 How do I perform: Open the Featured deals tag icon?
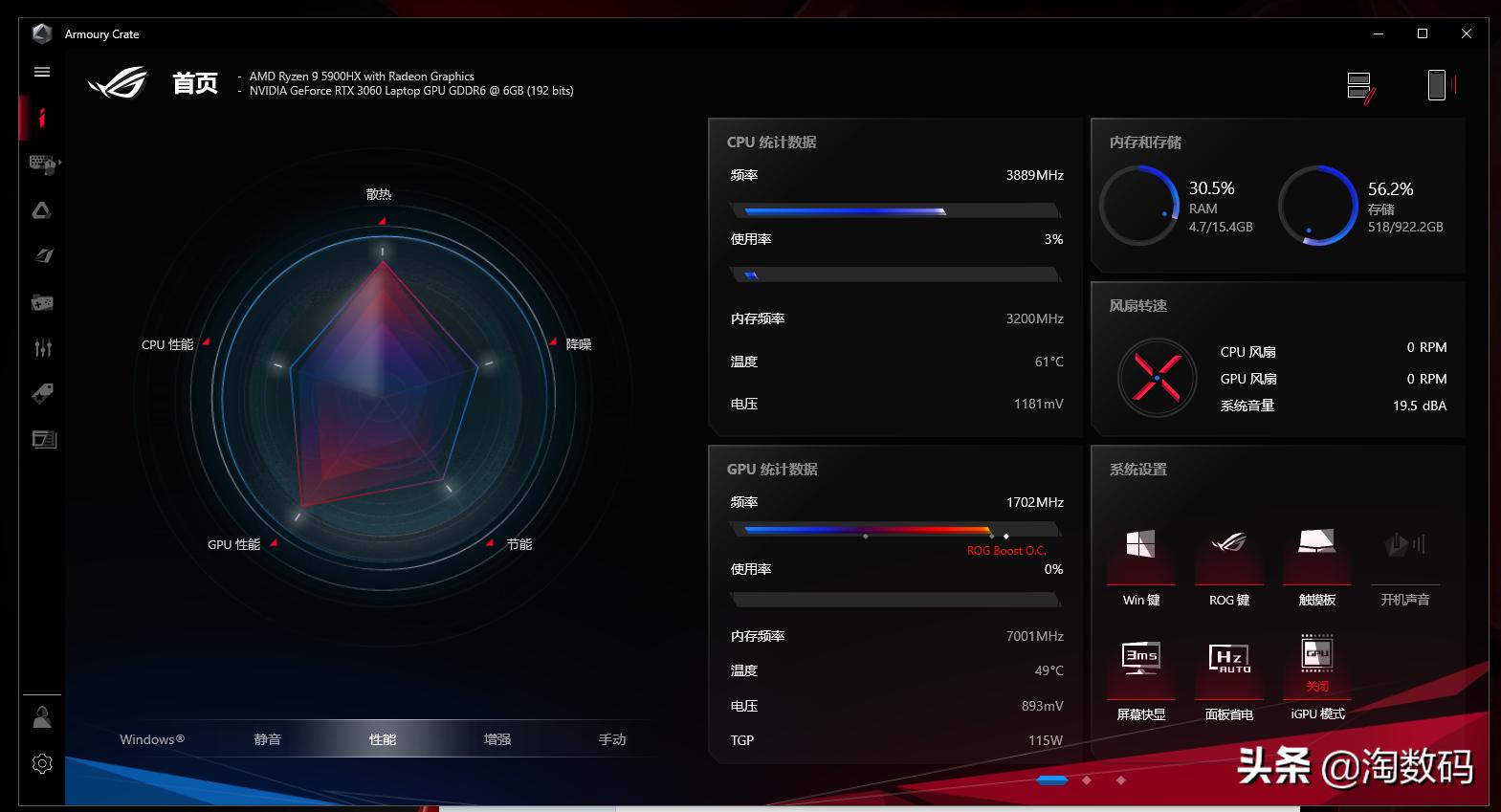(x=42, y=393)
